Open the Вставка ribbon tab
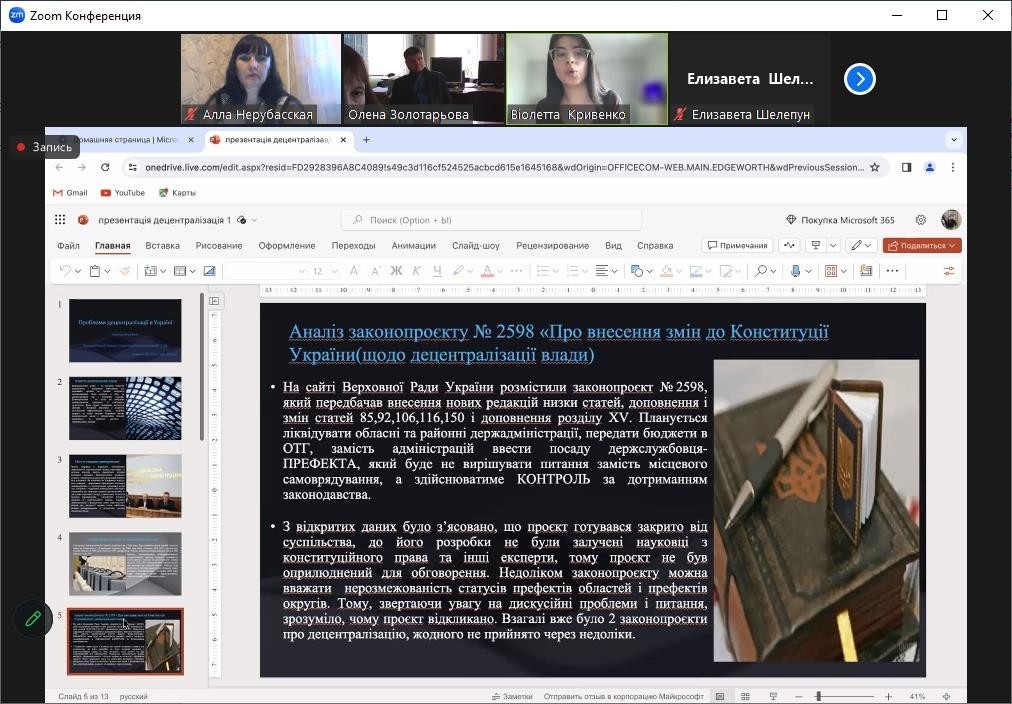The height and width of the screenshot is (704, 1012). pyautogui.click(x=162, y=245)
